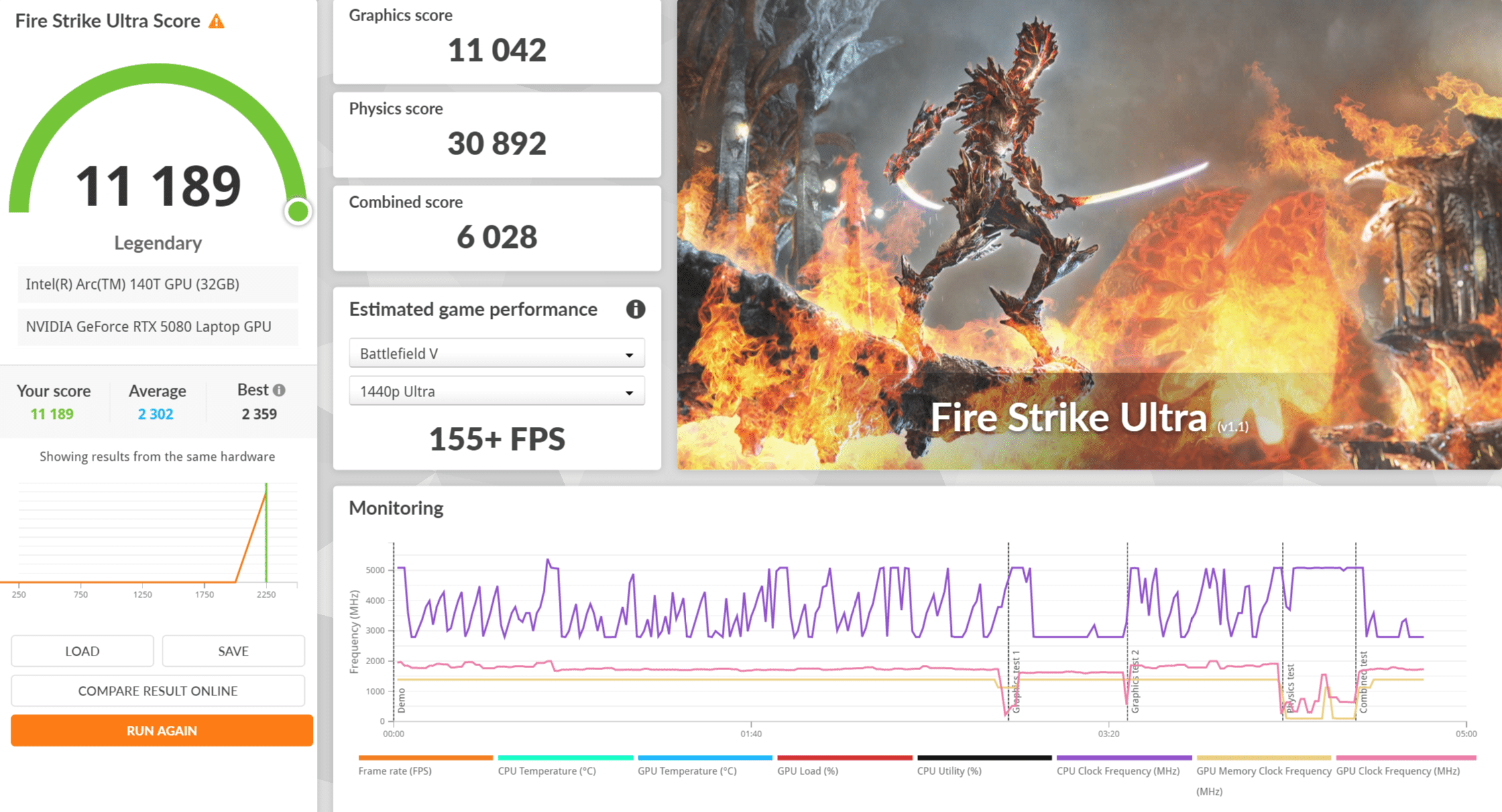Screen dimensions: 1502x812
Task: Click the orange RUN AGAIN button
Action: click(162, 730)
